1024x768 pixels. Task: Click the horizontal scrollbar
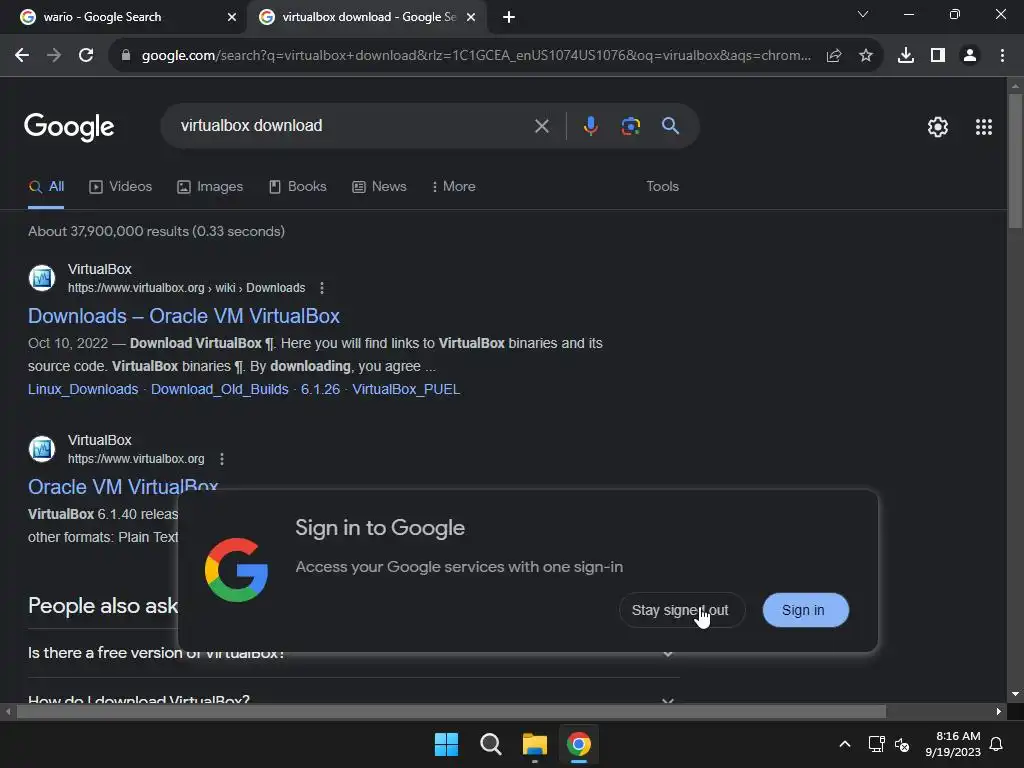click(x=451, y=711)
